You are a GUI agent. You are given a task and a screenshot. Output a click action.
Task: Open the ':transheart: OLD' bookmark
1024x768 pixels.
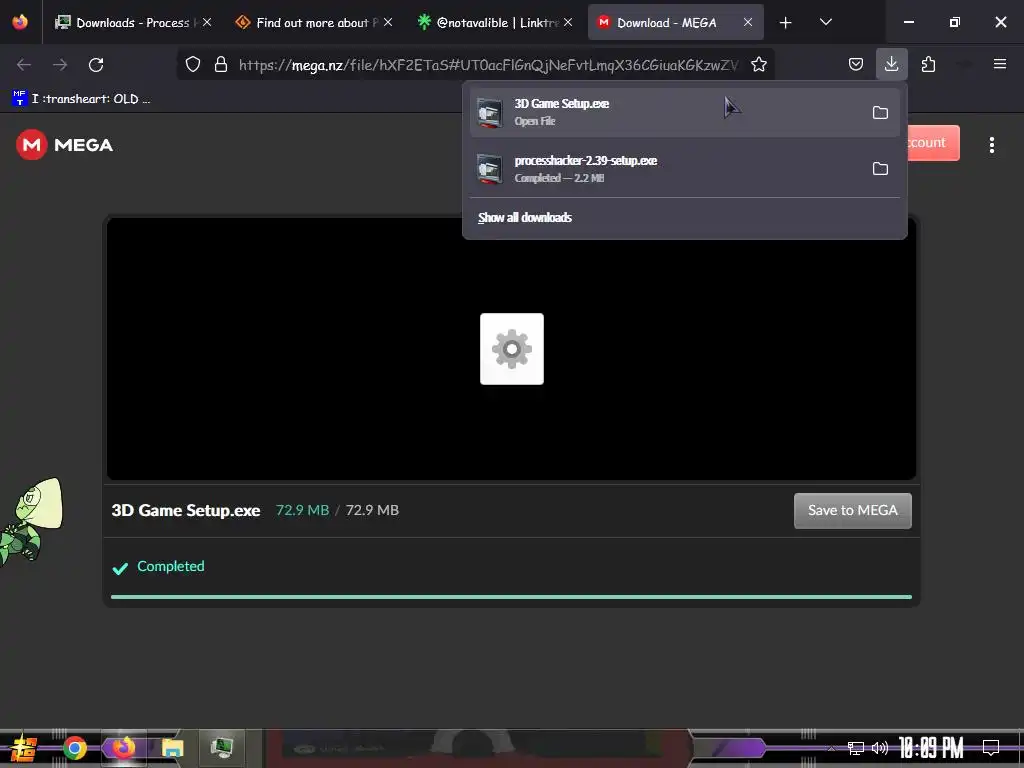[x=81, y=99]
